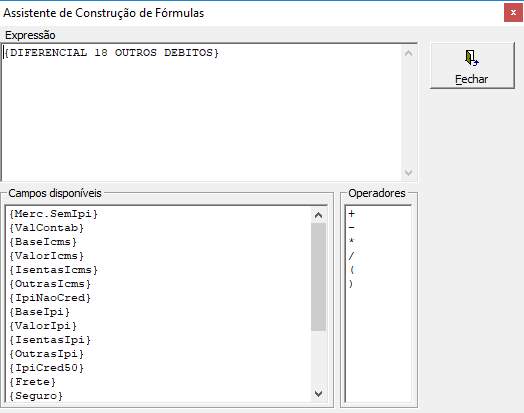The width and height of the screenshot is (524, 413).
Task: Choose the plus (+) operator
Action: tap(352, 214)
